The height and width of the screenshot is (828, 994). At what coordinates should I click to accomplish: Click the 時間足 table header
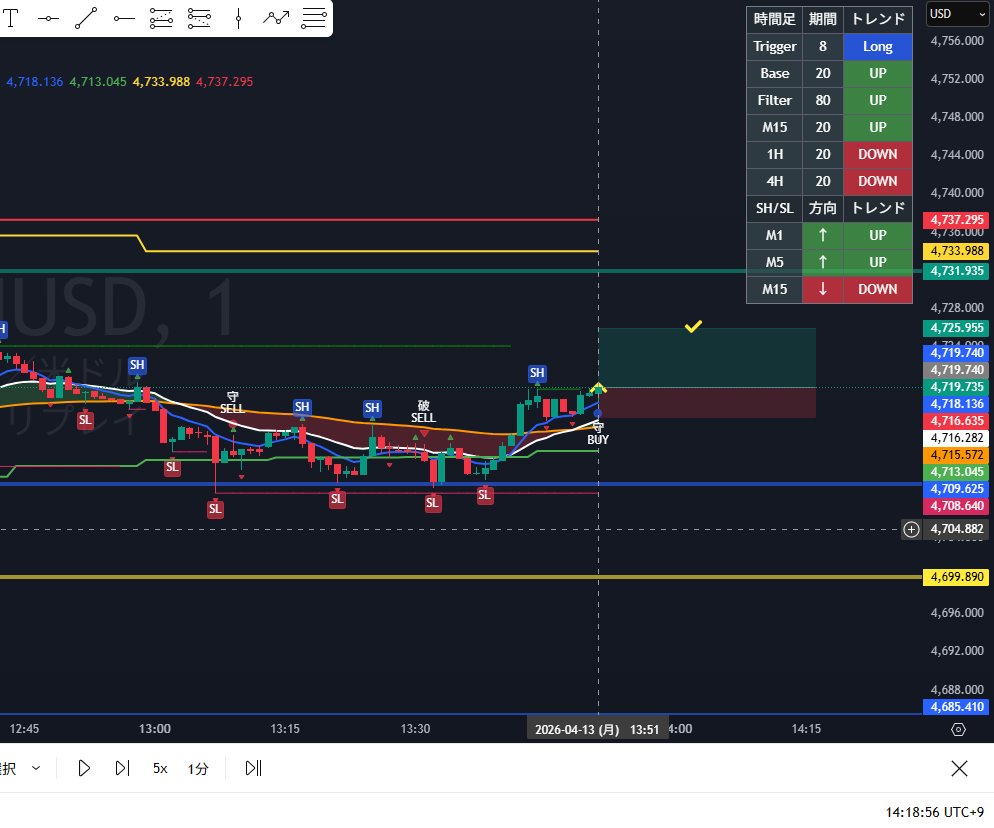tap(775, 19)
